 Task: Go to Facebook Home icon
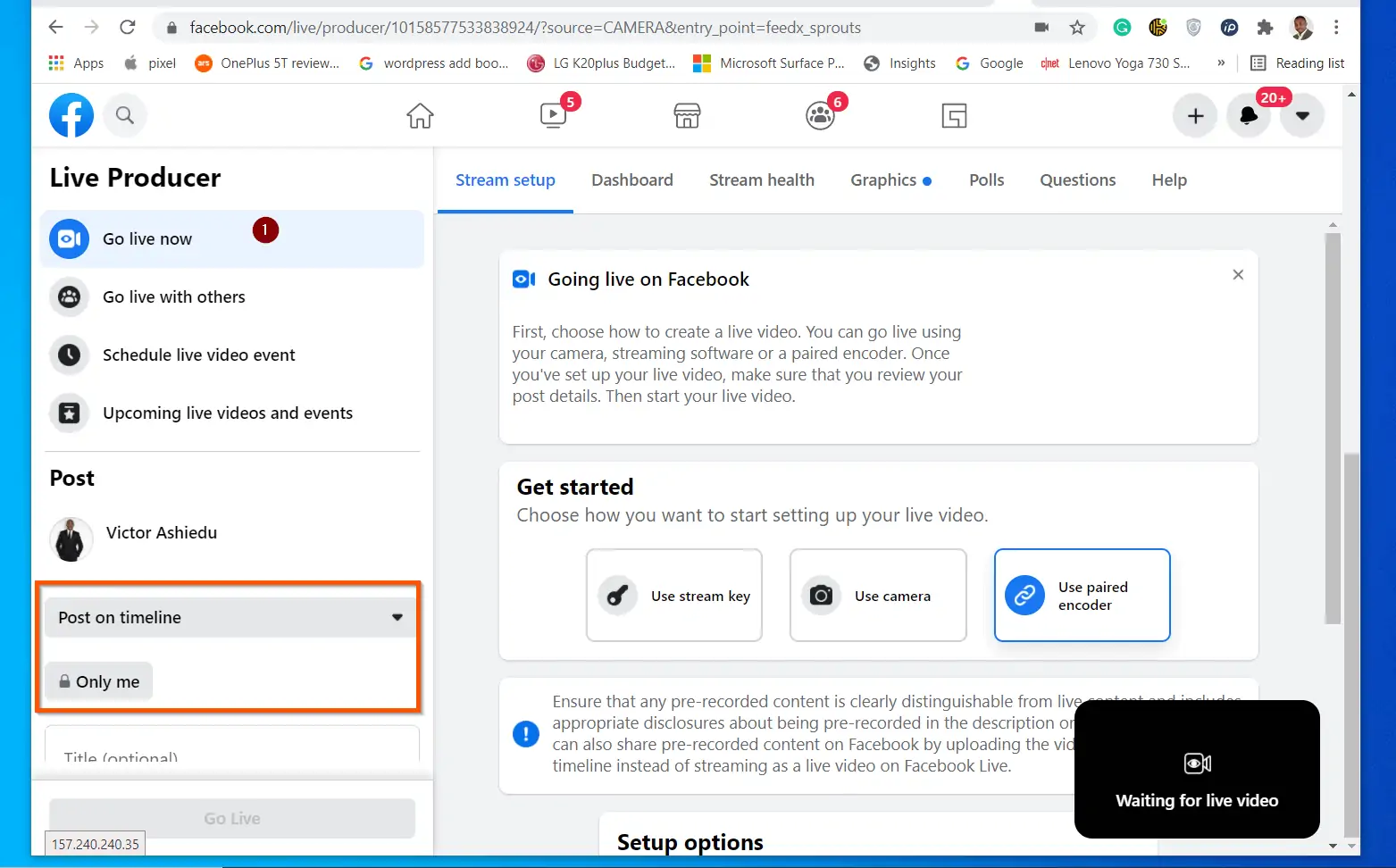click(x=420, y=116)
